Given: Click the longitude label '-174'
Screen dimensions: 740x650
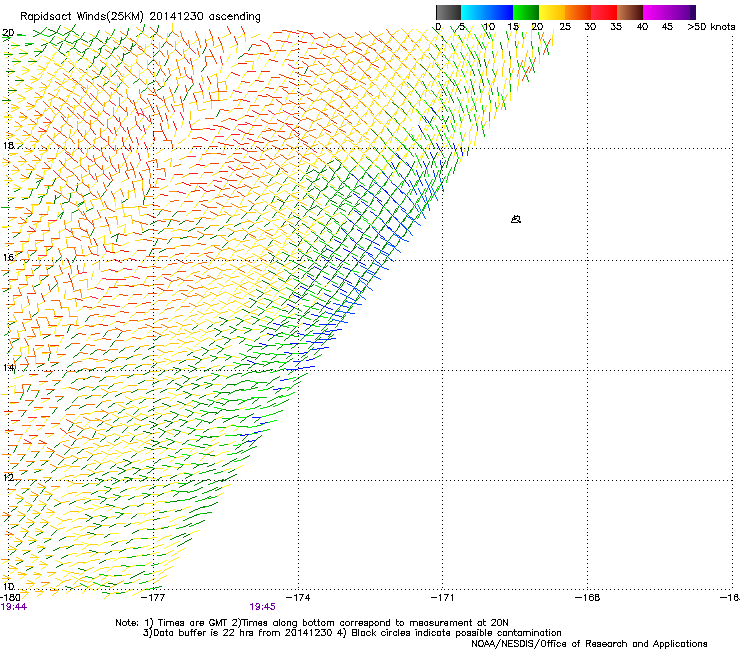Looking at the screenshot, I should (x=298, y=598).
